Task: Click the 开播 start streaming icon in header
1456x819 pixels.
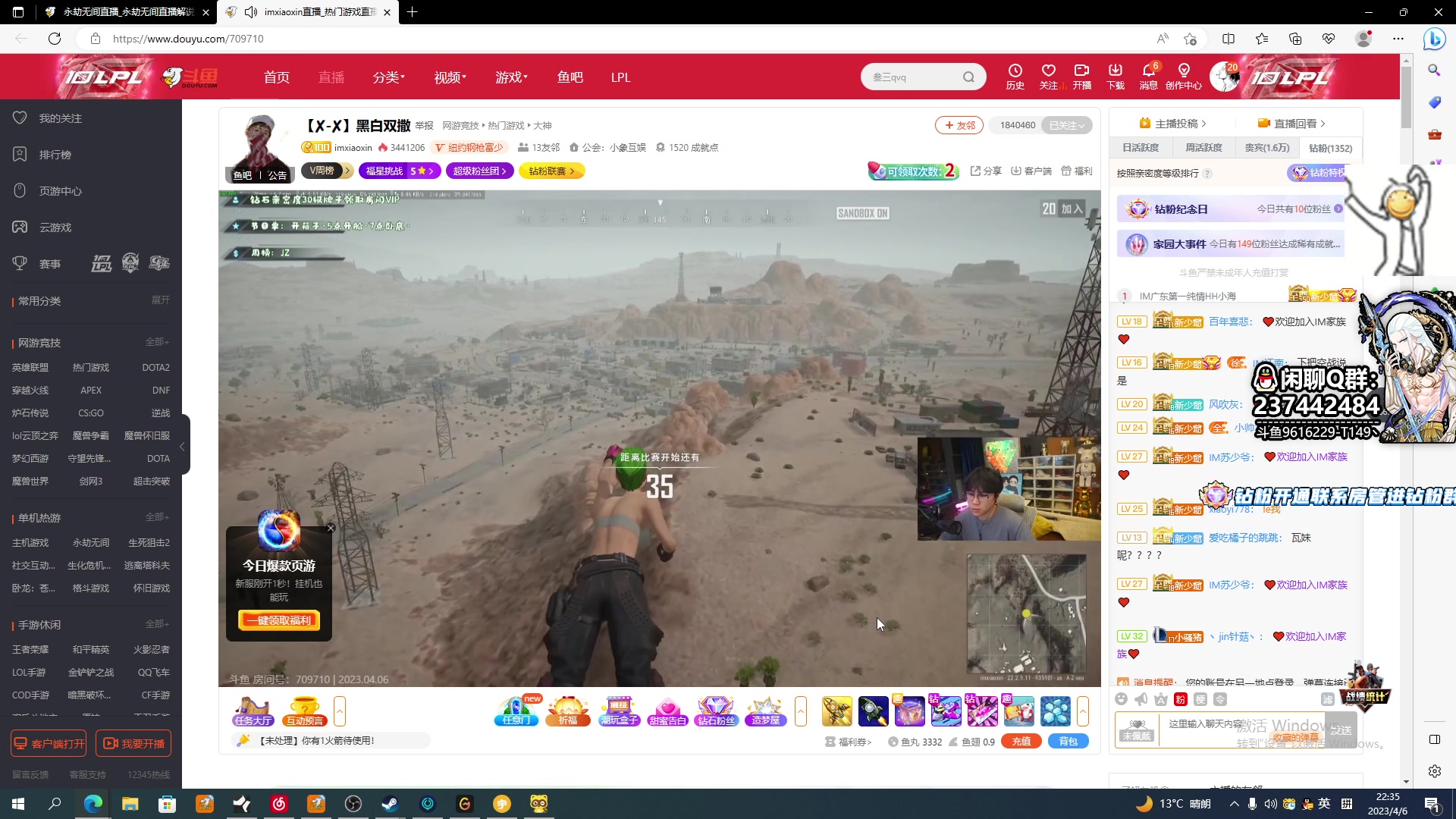Action: 1082,76
